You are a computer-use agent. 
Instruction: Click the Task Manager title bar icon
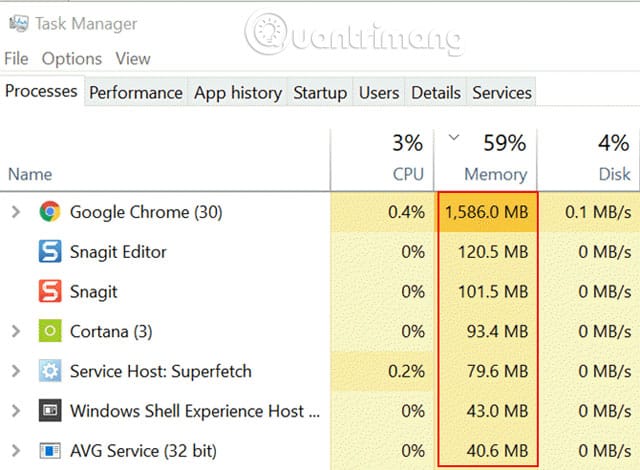tap(19, 24)
